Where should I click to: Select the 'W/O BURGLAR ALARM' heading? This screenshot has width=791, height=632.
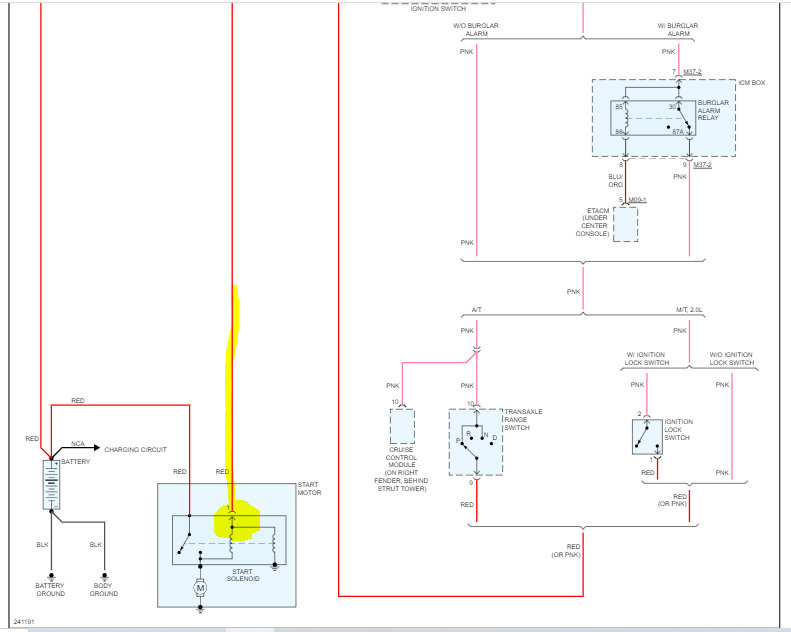point(476,29)
